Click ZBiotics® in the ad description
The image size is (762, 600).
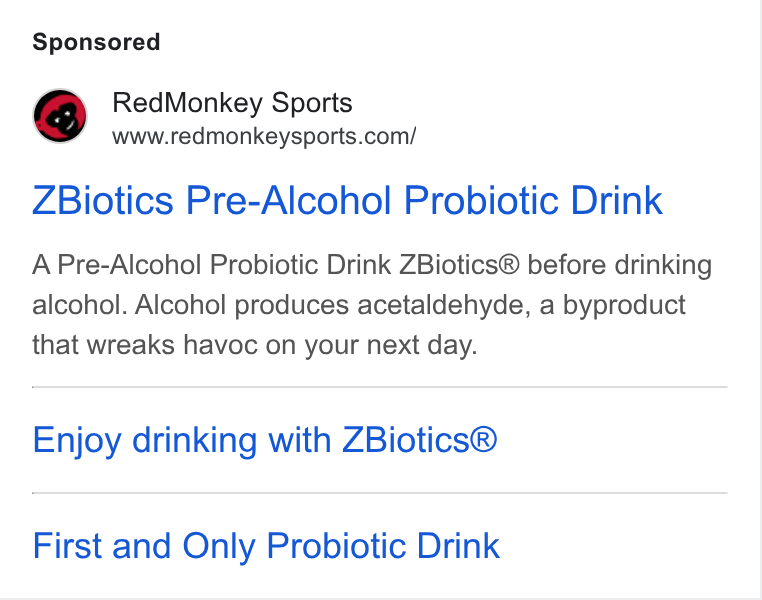[459, 265]
